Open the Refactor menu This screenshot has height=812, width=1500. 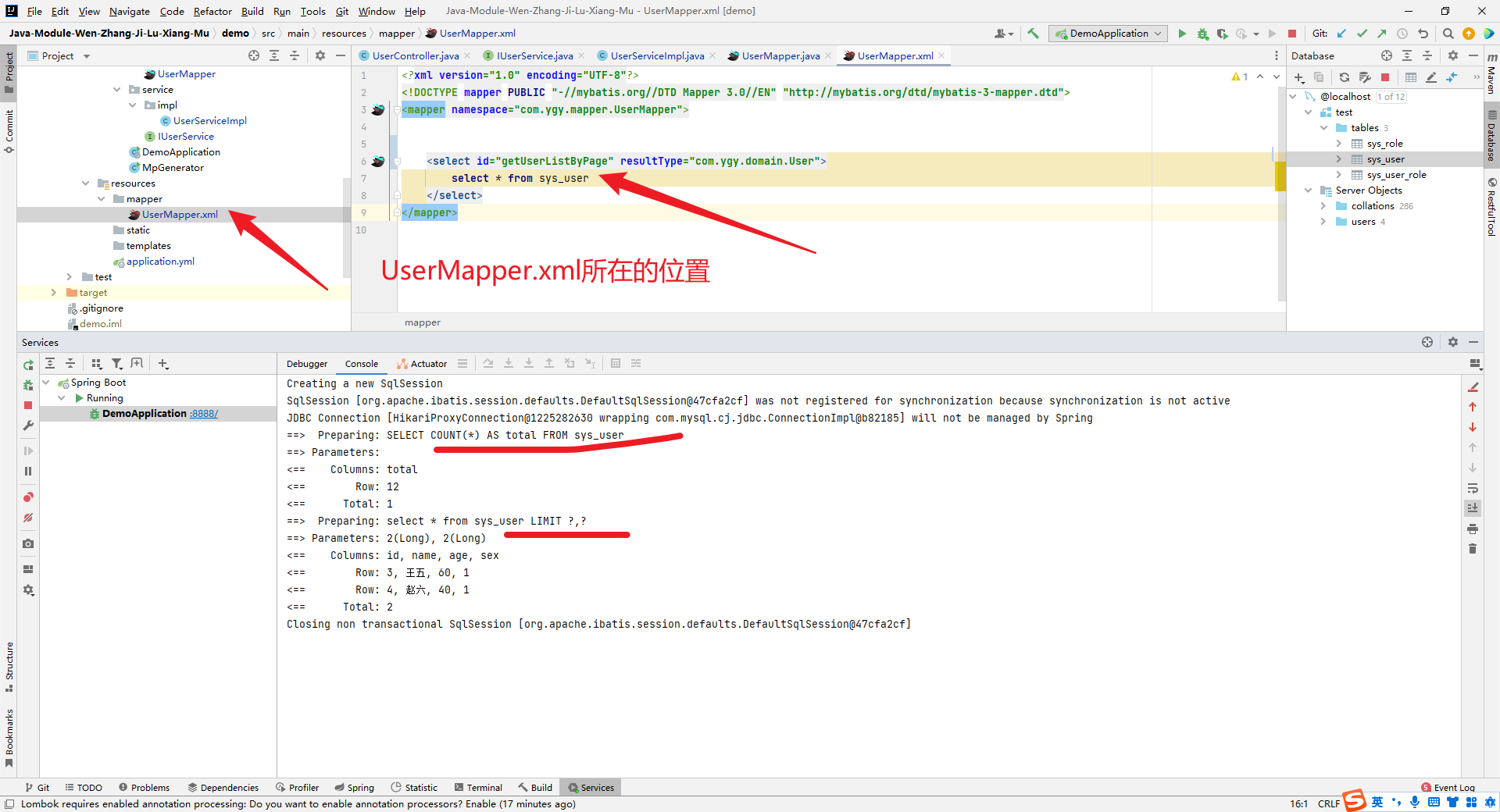coord(212,11)
